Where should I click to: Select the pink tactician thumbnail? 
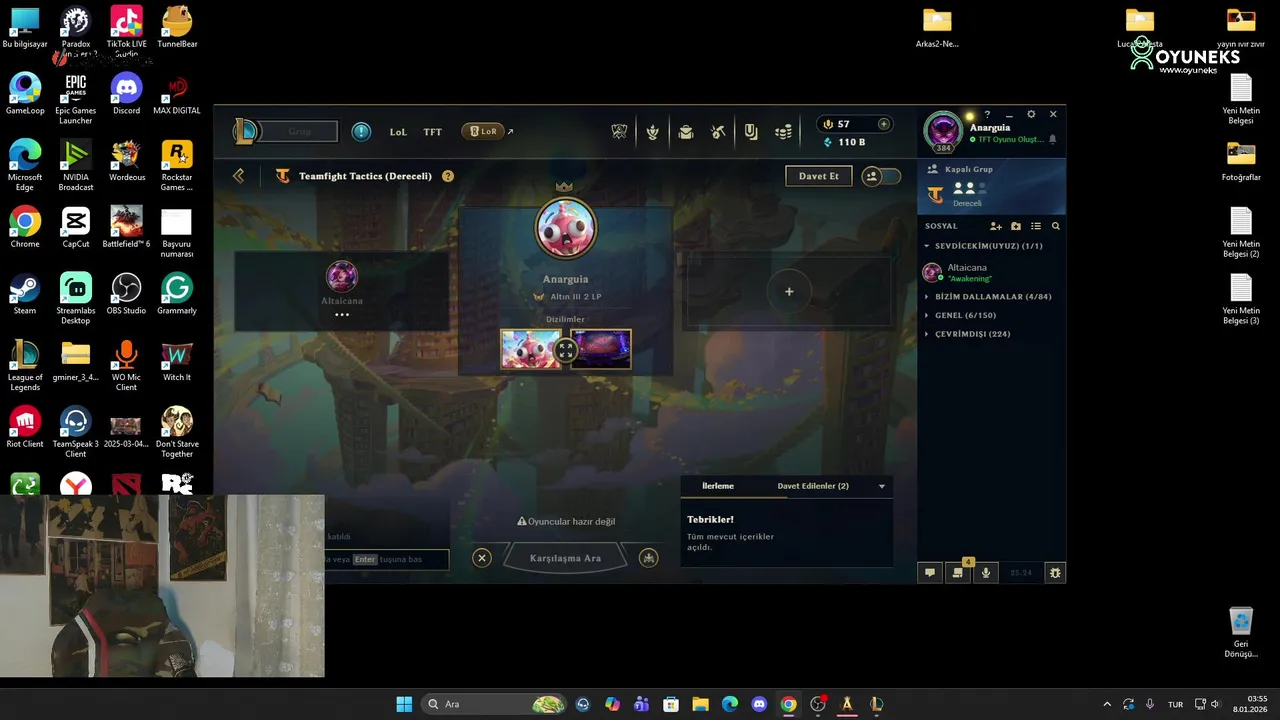point(530,350)
